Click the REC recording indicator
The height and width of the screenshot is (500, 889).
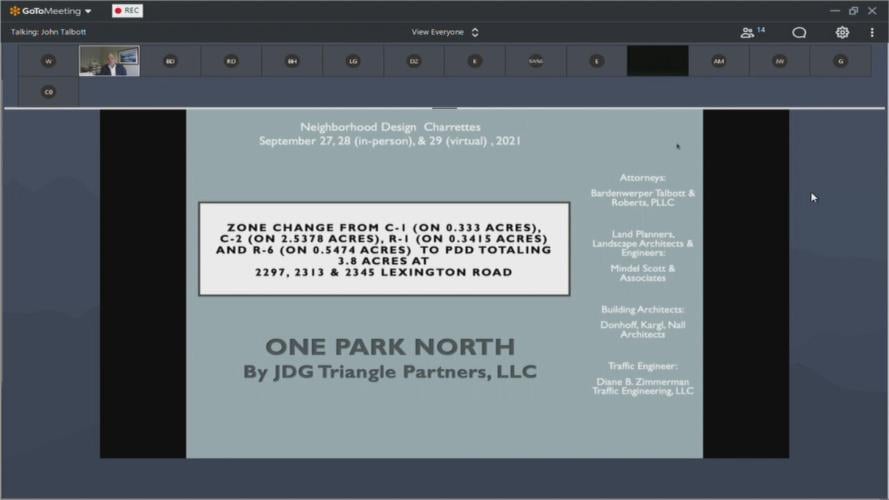click(127, 11)
